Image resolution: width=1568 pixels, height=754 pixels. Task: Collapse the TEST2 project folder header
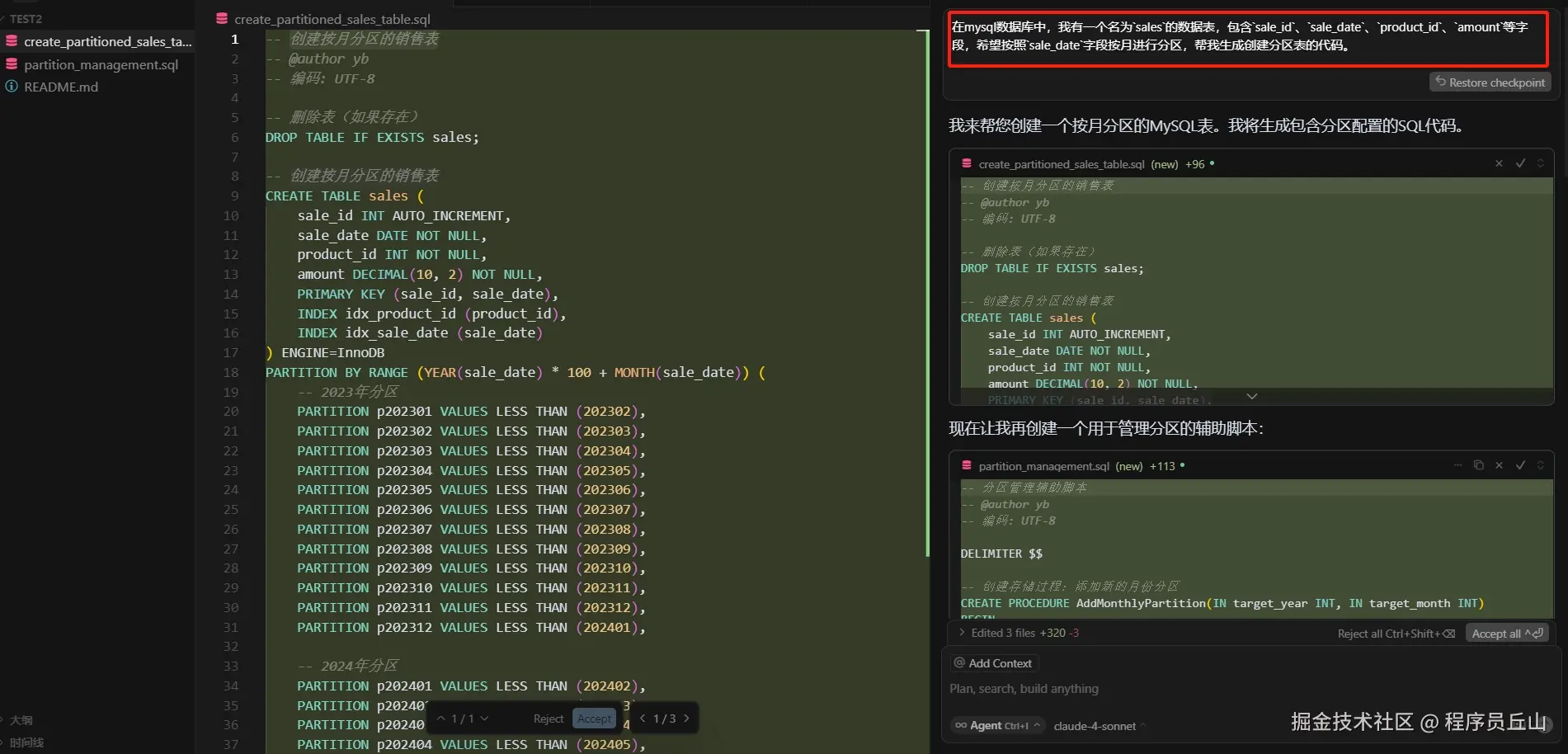(x=26, y=18)
